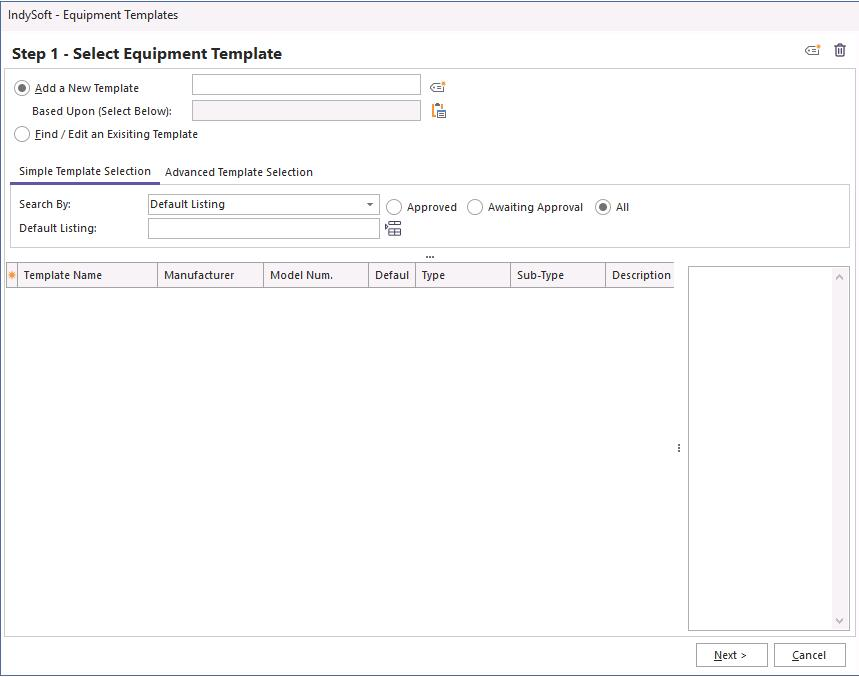
Task: Click the Next button
Action: (731, 655)
